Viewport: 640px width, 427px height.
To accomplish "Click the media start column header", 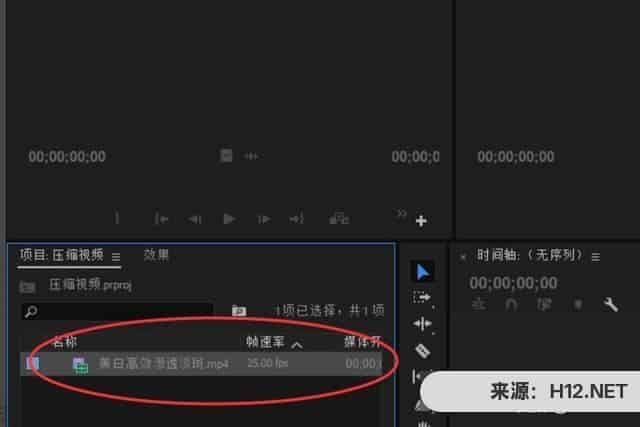I will click(363, 342).
